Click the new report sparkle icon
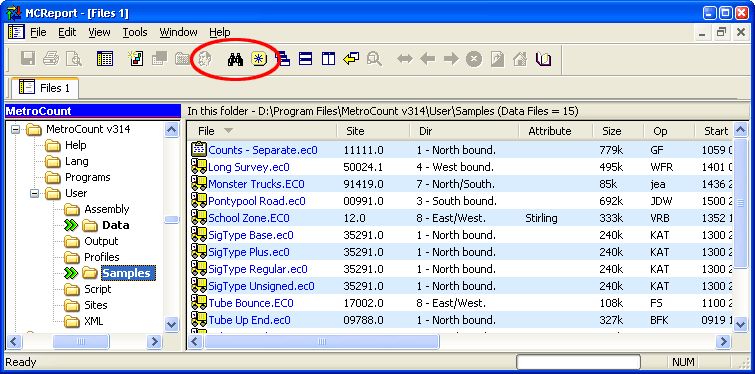 click(x=135, y=59)
